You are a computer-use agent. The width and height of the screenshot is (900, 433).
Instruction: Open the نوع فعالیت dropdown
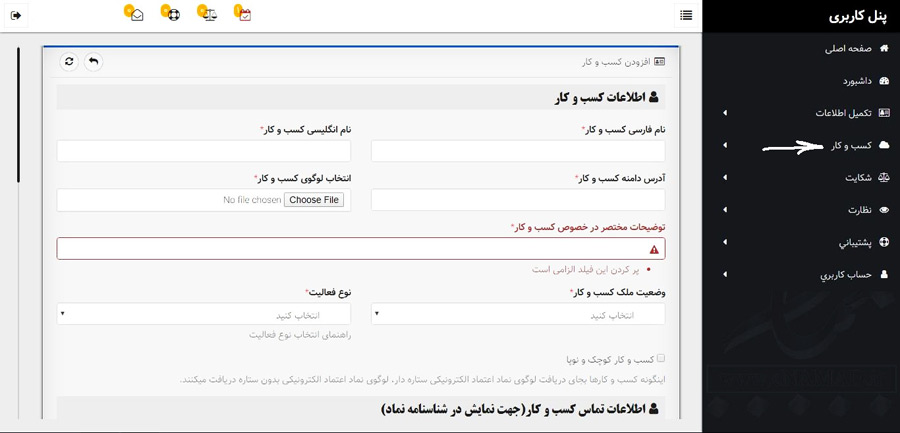pyautogui.click(x=204, y=314)
